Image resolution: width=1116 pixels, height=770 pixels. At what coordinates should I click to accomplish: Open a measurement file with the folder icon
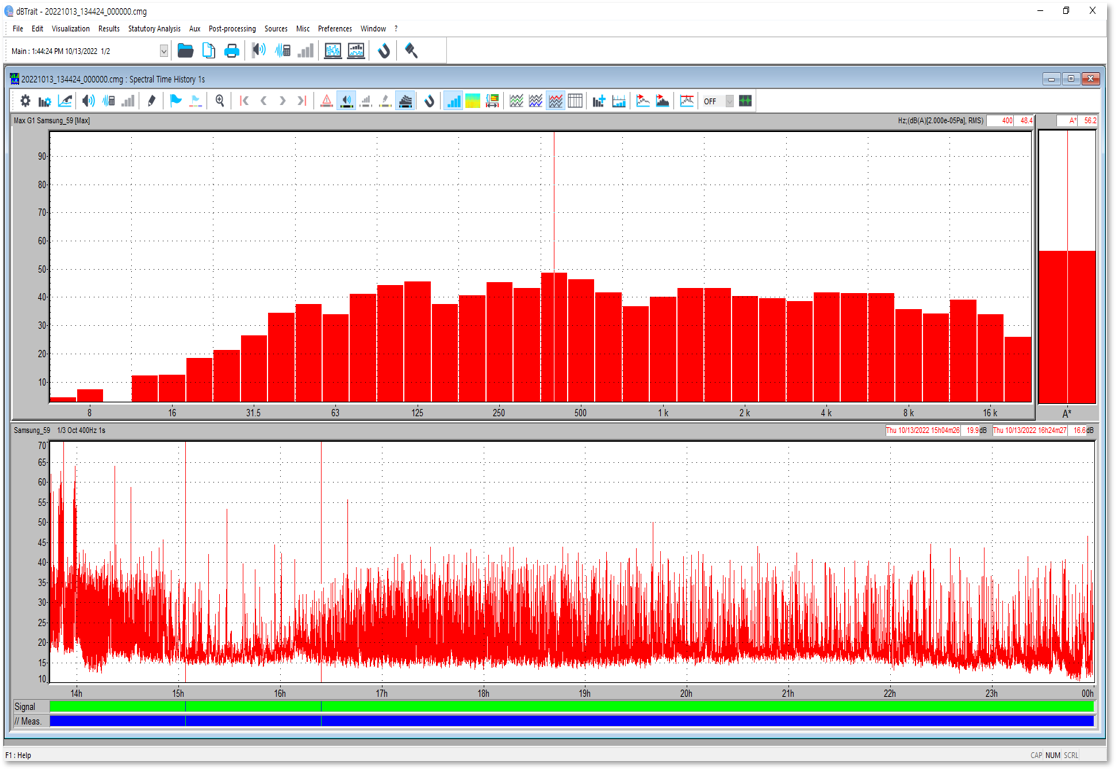click(185, 51)
